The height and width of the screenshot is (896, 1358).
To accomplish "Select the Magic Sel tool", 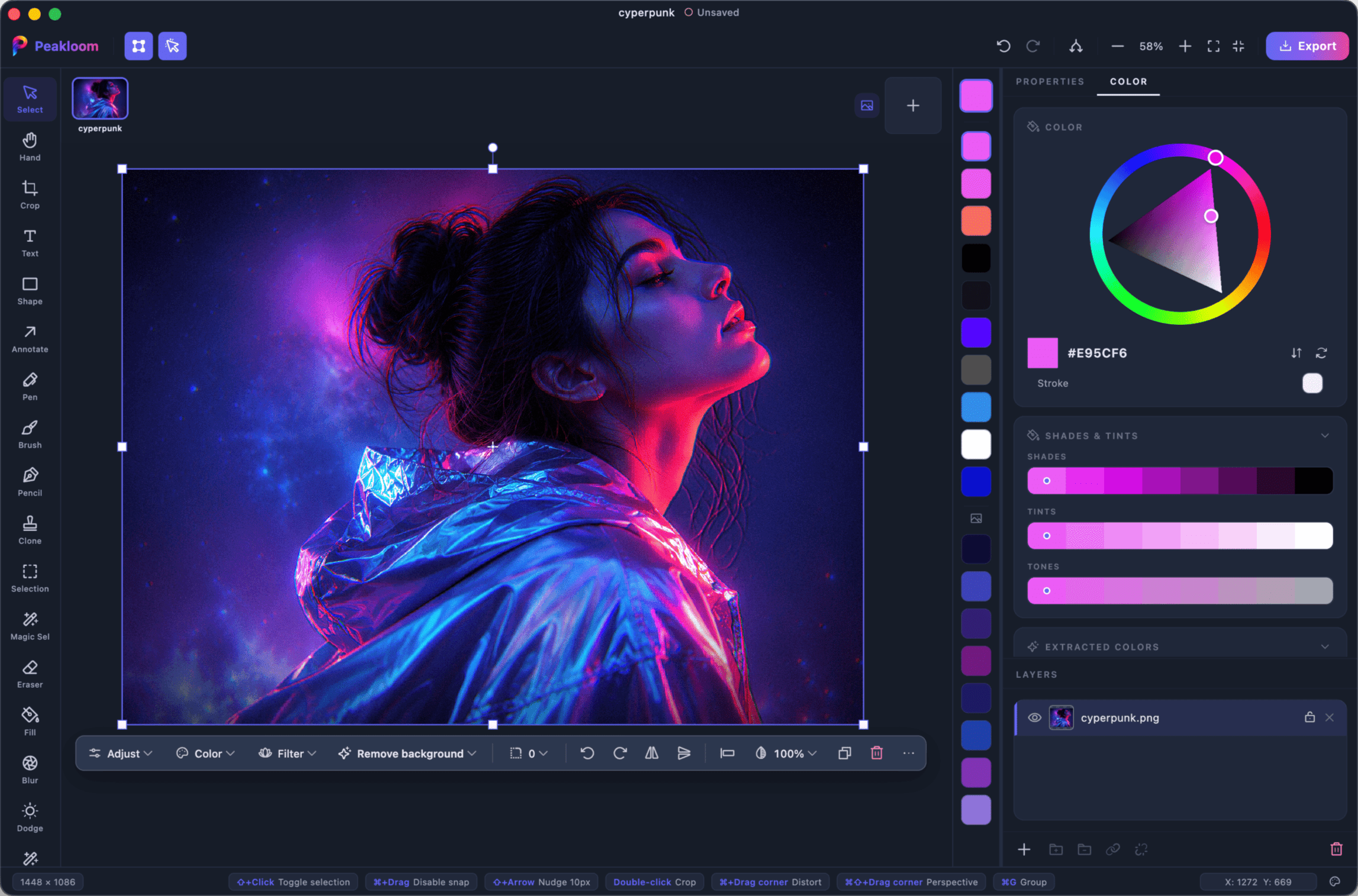I will pos(30,626).
